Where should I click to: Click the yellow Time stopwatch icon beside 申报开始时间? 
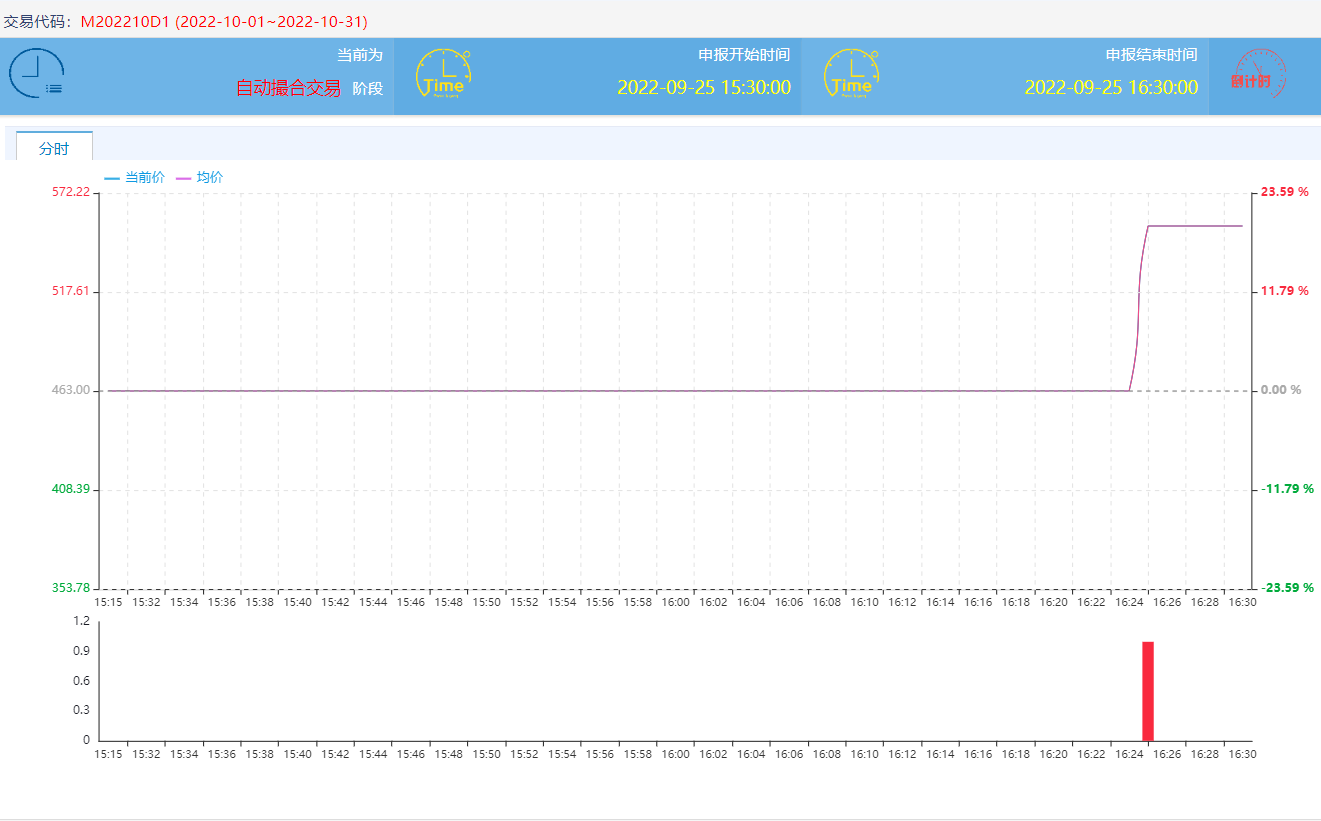coord(443,74)
